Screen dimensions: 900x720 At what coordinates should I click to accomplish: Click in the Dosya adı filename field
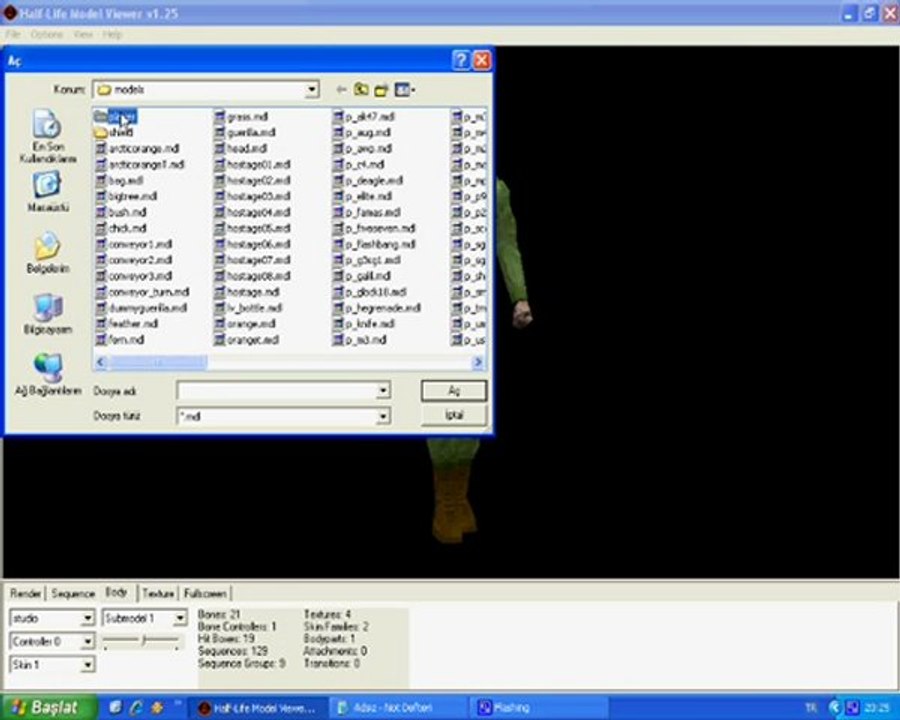(277, 391)
